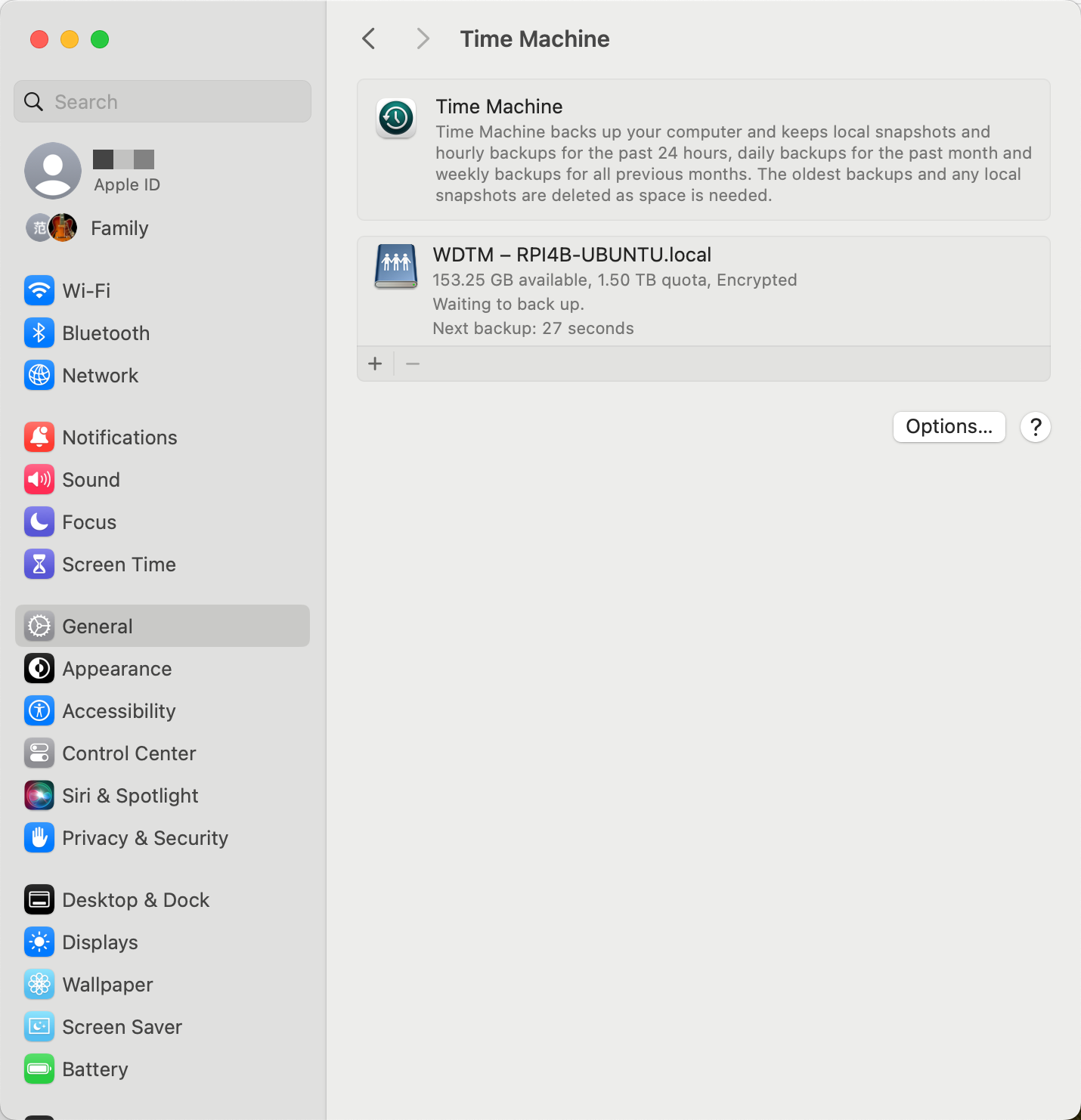Viewport: 1081px width, 1120px height.
Task: Open Screen Time hourglass icon
Action: coord(39,565)
